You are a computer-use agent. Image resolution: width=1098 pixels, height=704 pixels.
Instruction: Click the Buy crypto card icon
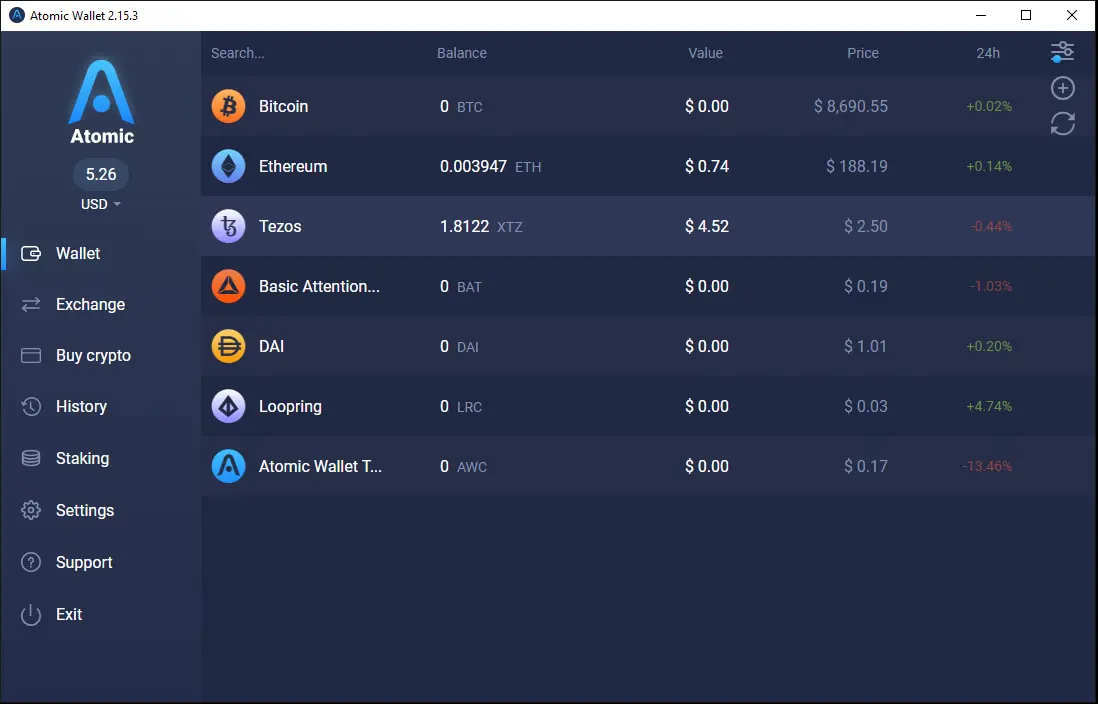tap(31, 356)
